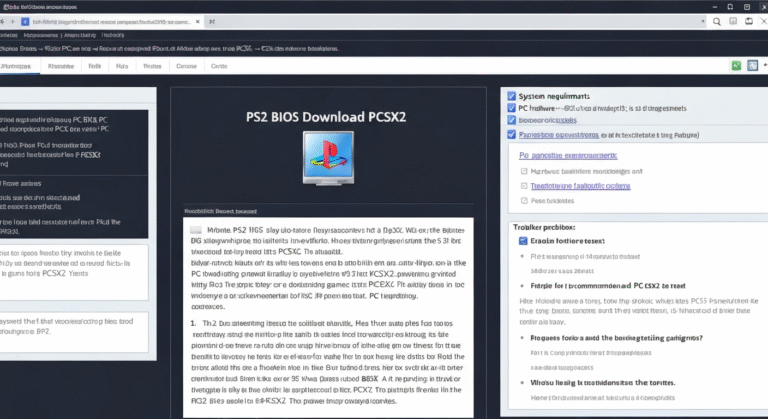Click the small icon on the first grey list row

click(524, 171)
